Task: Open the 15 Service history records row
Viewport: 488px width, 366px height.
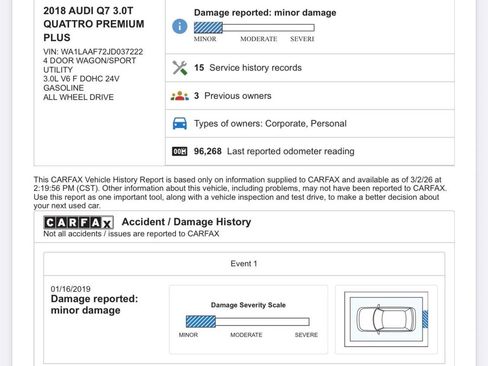Action: pos(310,68)
